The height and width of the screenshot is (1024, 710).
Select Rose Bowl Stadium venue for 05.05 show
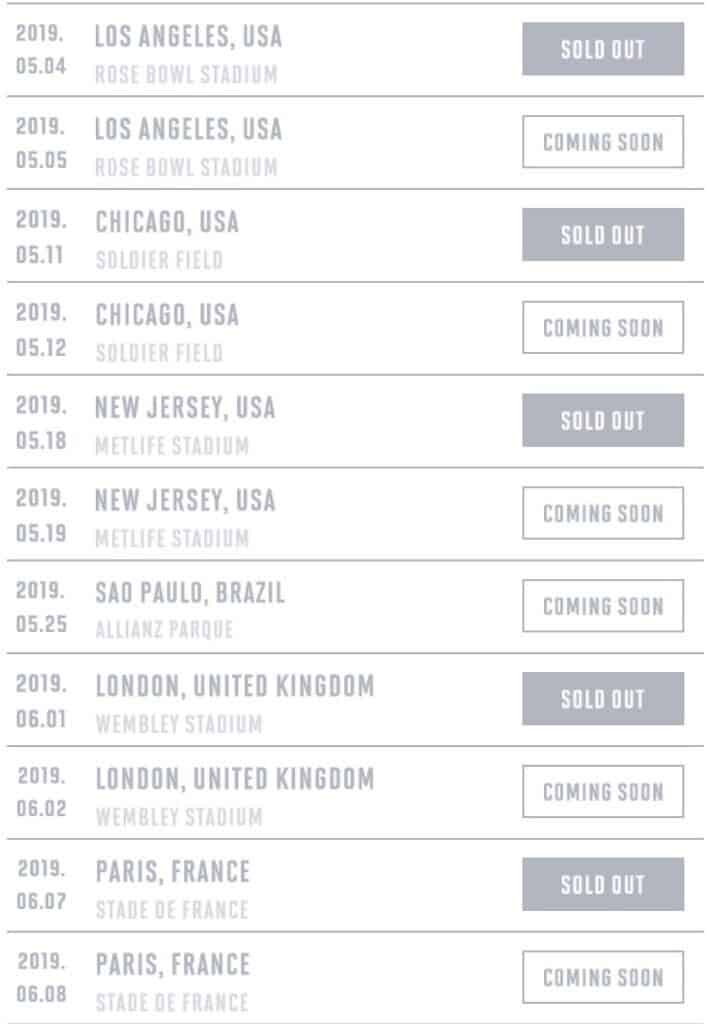click(186, 167)
